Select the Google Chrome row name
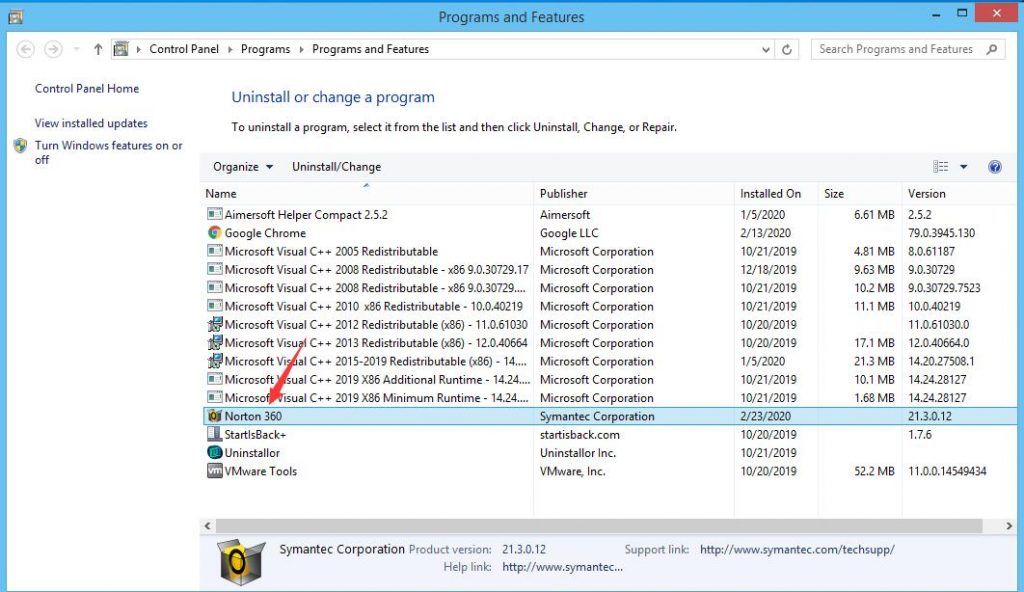The width and height of the screenshot is (1024, 592). click(265, 233)
